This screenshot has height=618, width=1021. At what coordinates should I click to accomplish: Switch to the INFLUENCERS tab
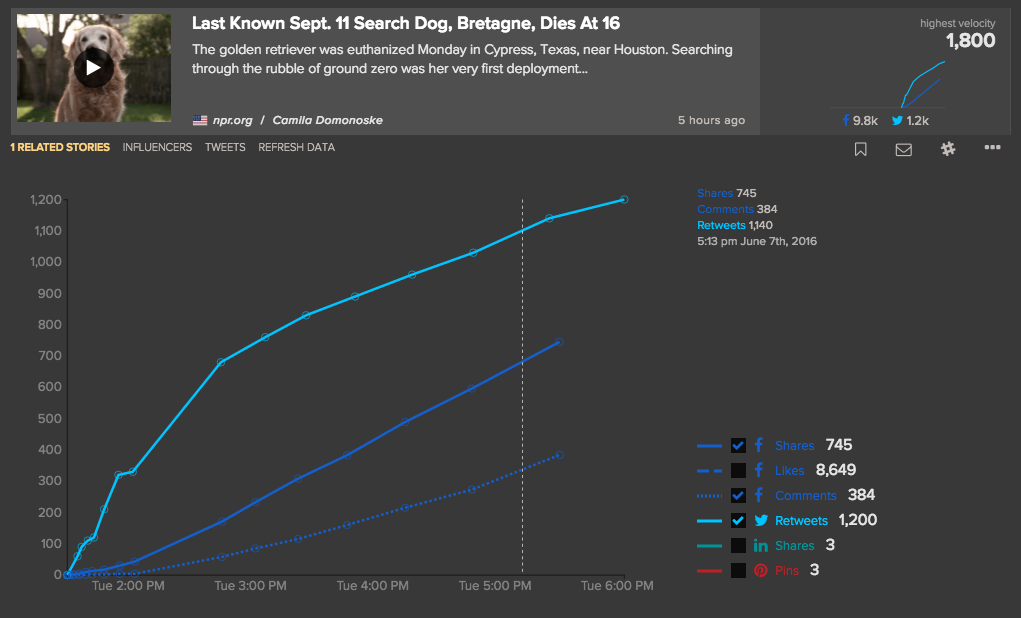(157, 146)
